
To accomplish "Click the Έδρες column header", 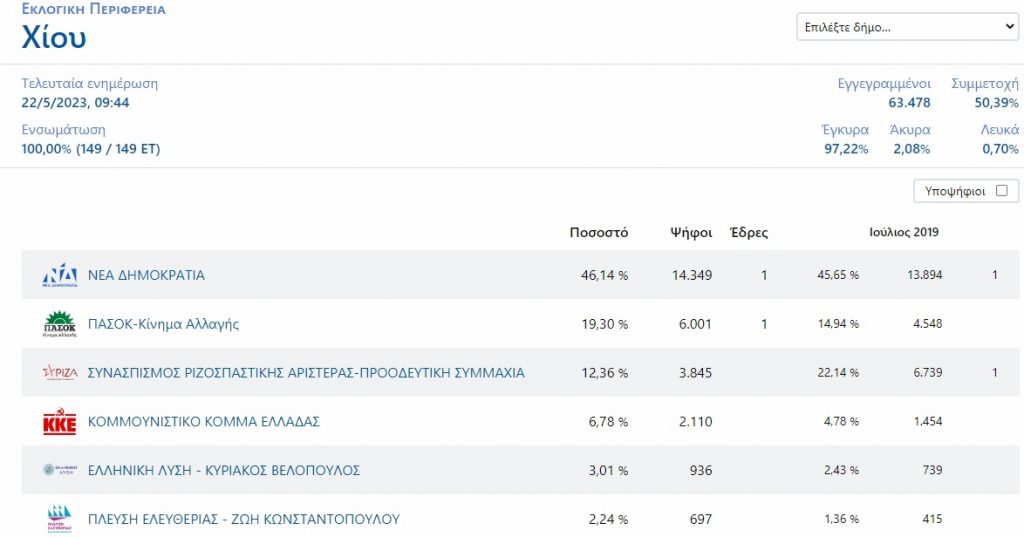I will point(749,233).
